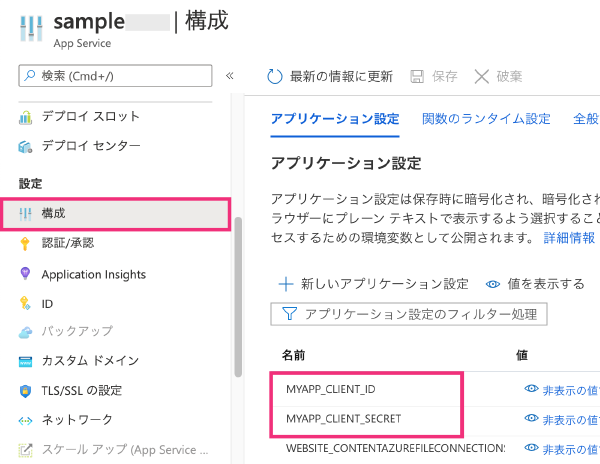The height and width of the screenshot is (464, 600).
Task: Click 最新の情報に更新 refresh button
Action: tap(330, 77)
